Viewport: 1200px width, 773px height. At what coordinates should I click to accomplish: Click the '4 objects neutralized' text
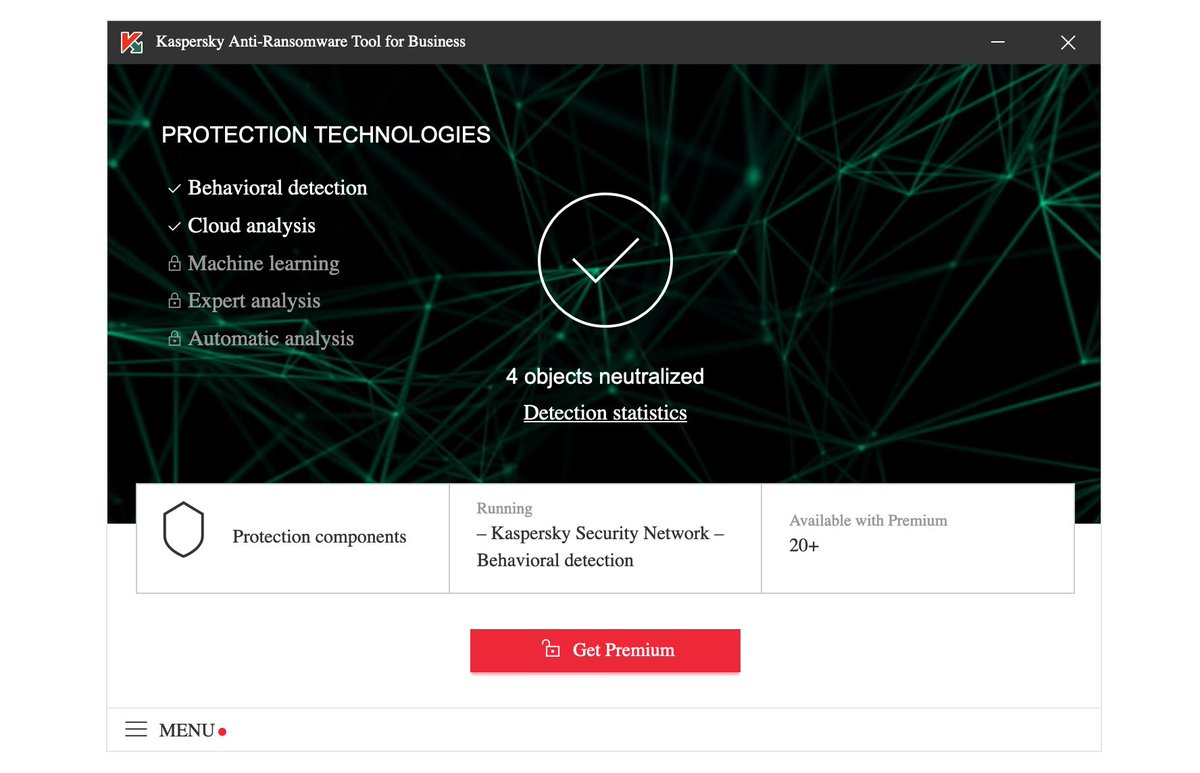[x=605, y=377]
